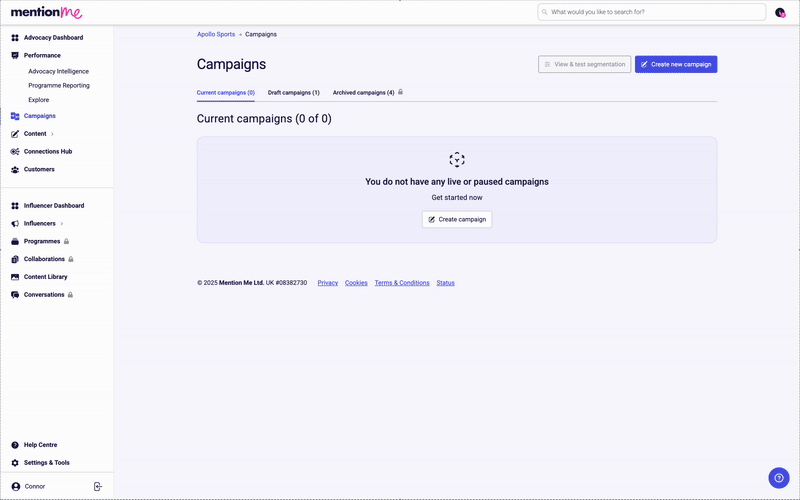Click 'Current campaigns (0 of 0)' heading
The width and height of the screenshot is (800, 500).
(264, 119)
